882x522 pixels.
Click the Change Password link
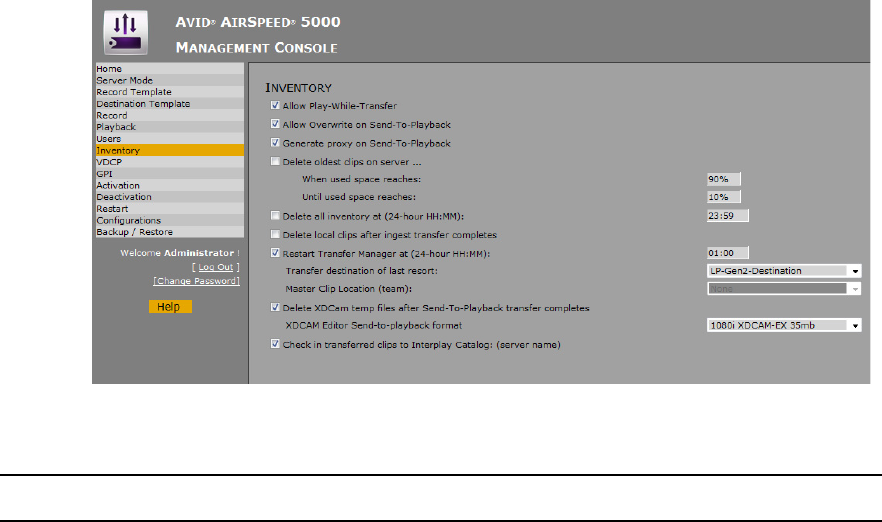pos(196,281)
